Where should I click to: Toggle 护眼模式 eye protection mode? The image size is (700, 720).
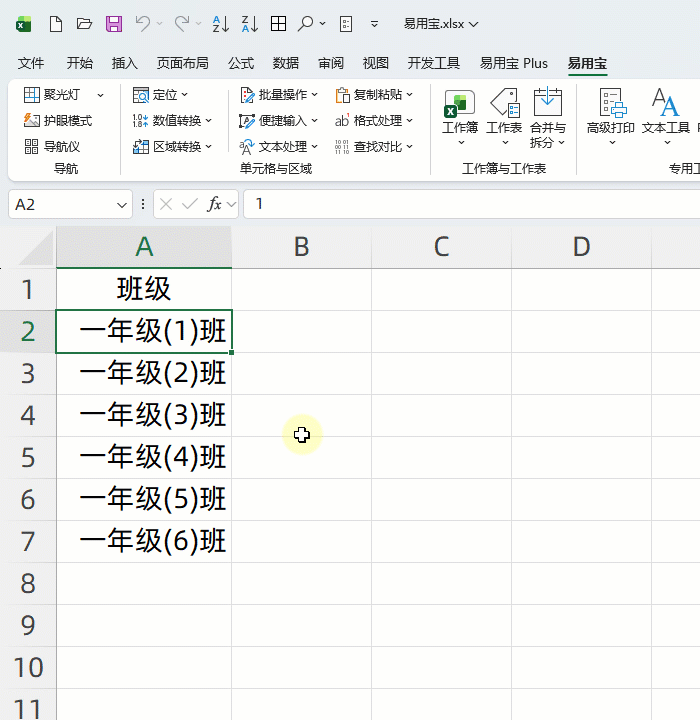[58, 121]
